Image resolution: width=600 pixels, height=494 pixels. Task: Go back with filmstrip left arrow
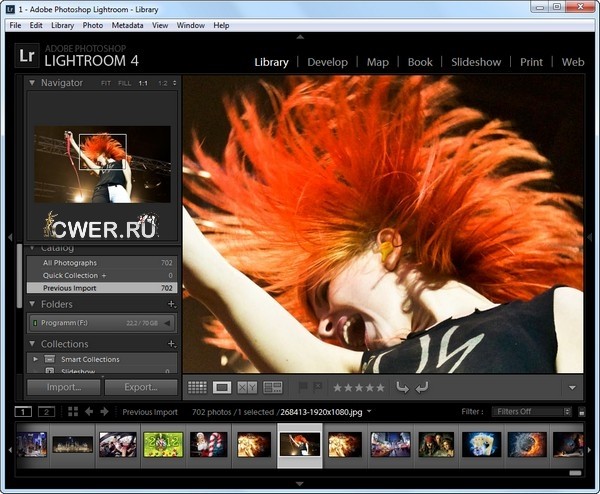[x=89, y=412]
